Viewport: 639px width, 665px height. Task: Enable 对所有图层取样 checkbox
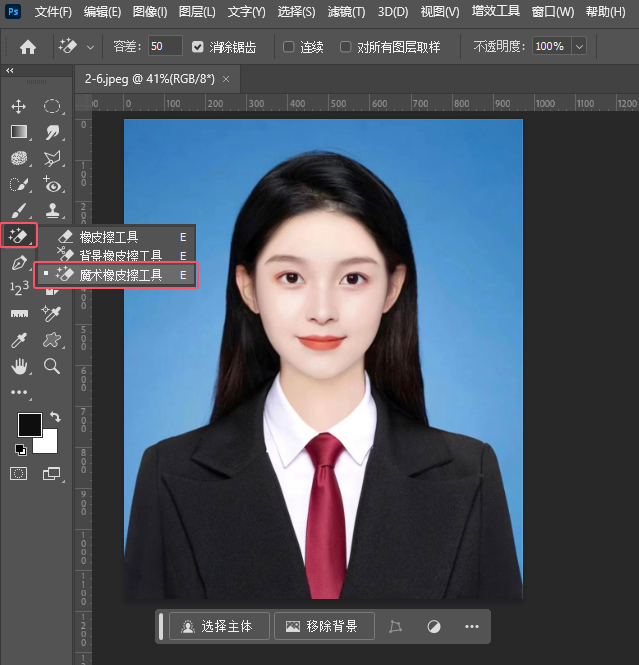click(x=346, y=47)
